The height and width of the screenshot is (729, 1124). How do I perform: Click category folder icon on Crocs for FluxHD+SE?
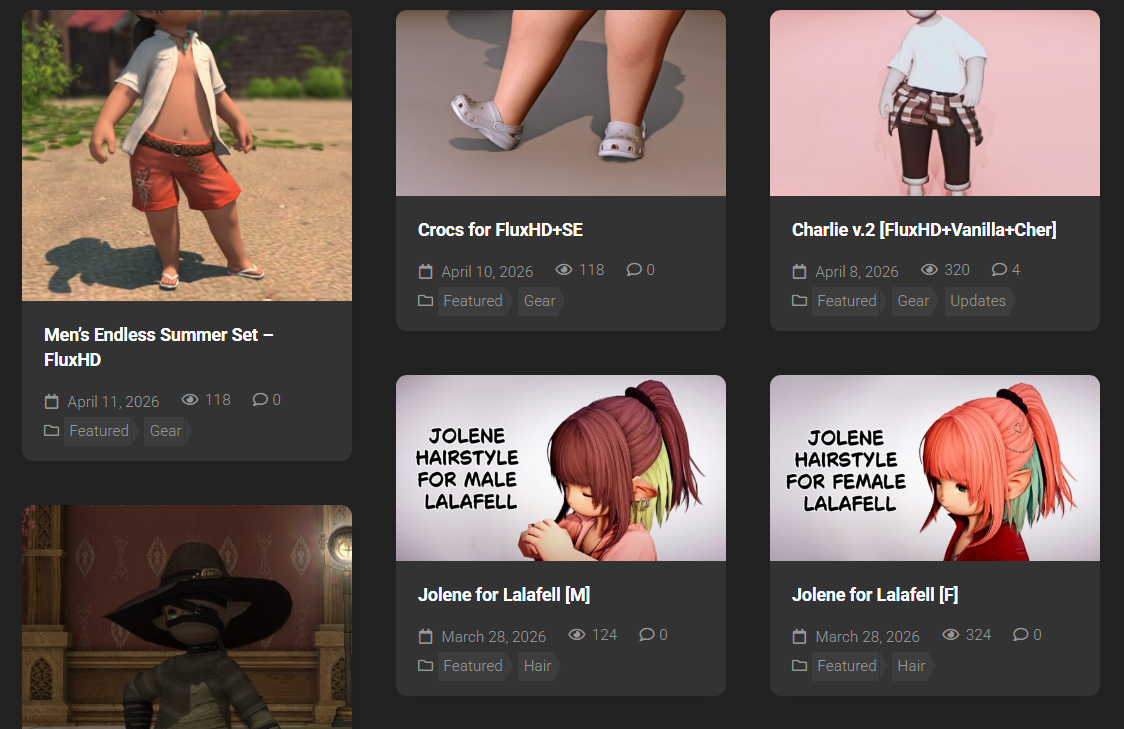(426, 301)
